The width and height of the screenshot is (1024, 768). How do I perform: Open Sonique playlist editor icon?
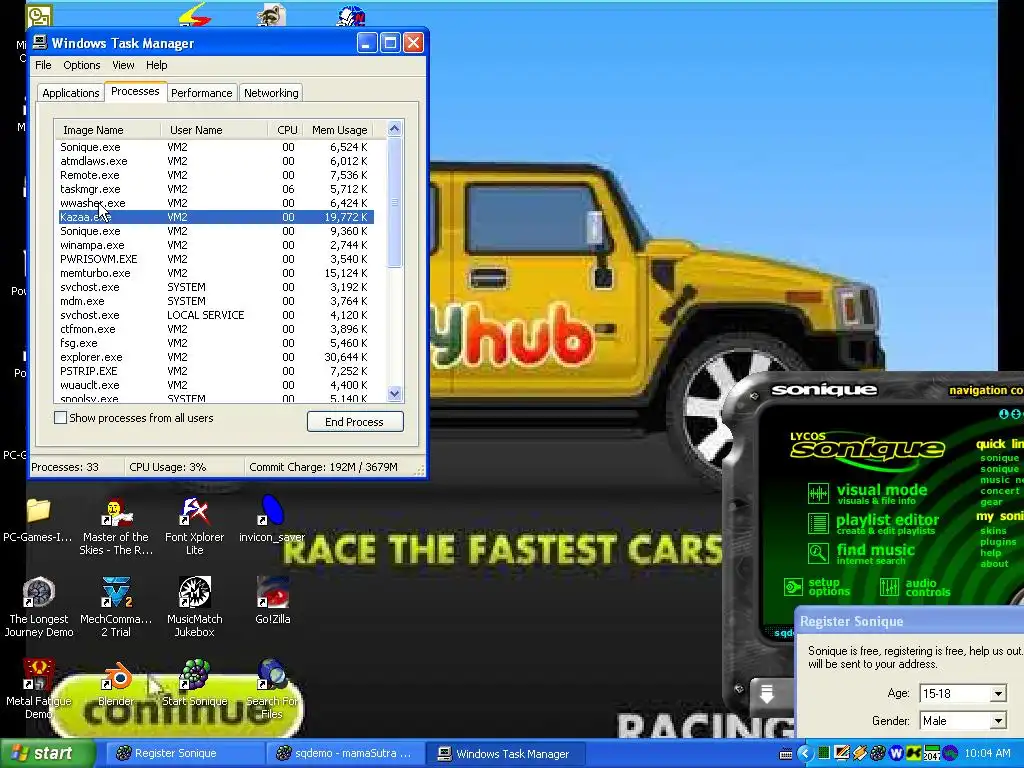click(x=818, y=523)
